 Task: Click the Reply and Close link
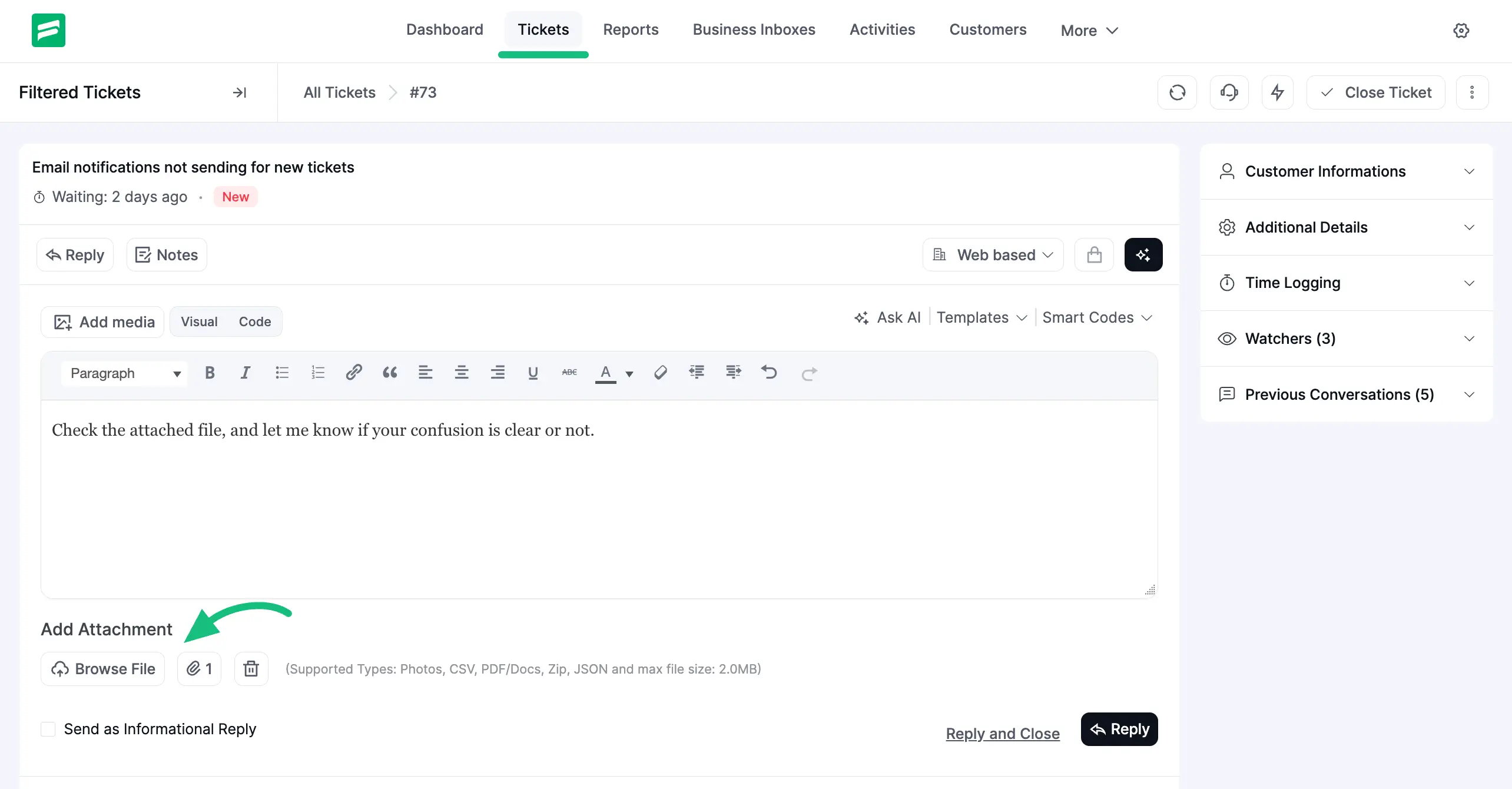(1002, 733)
